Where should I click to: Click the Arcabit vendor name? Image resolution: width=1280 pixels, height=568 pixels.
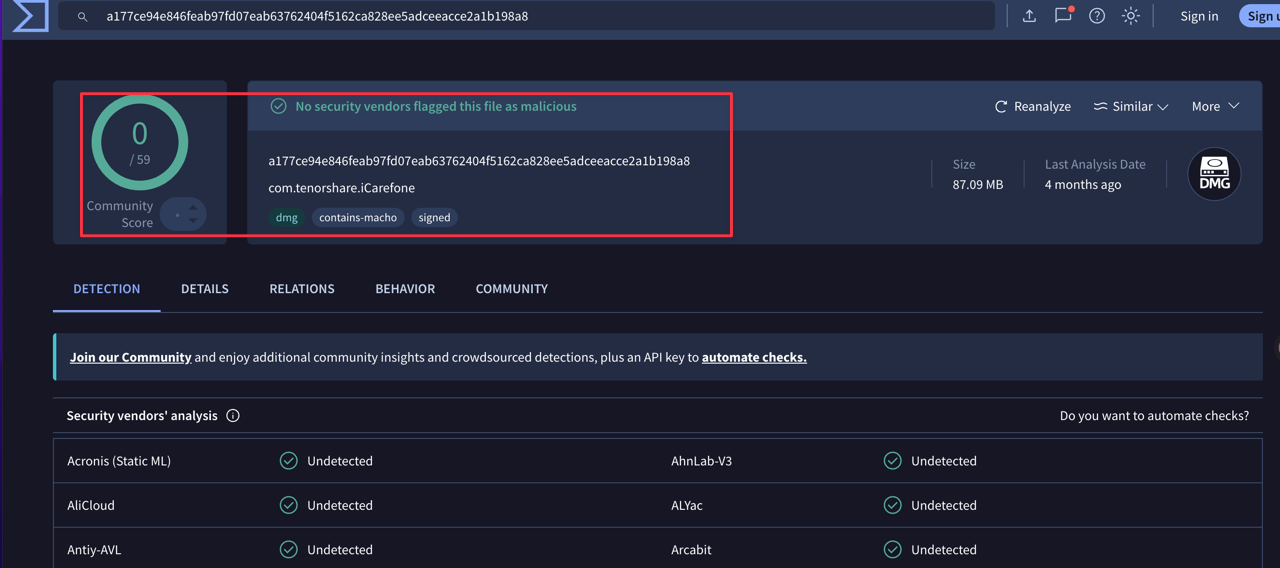(x=692, y=550)
